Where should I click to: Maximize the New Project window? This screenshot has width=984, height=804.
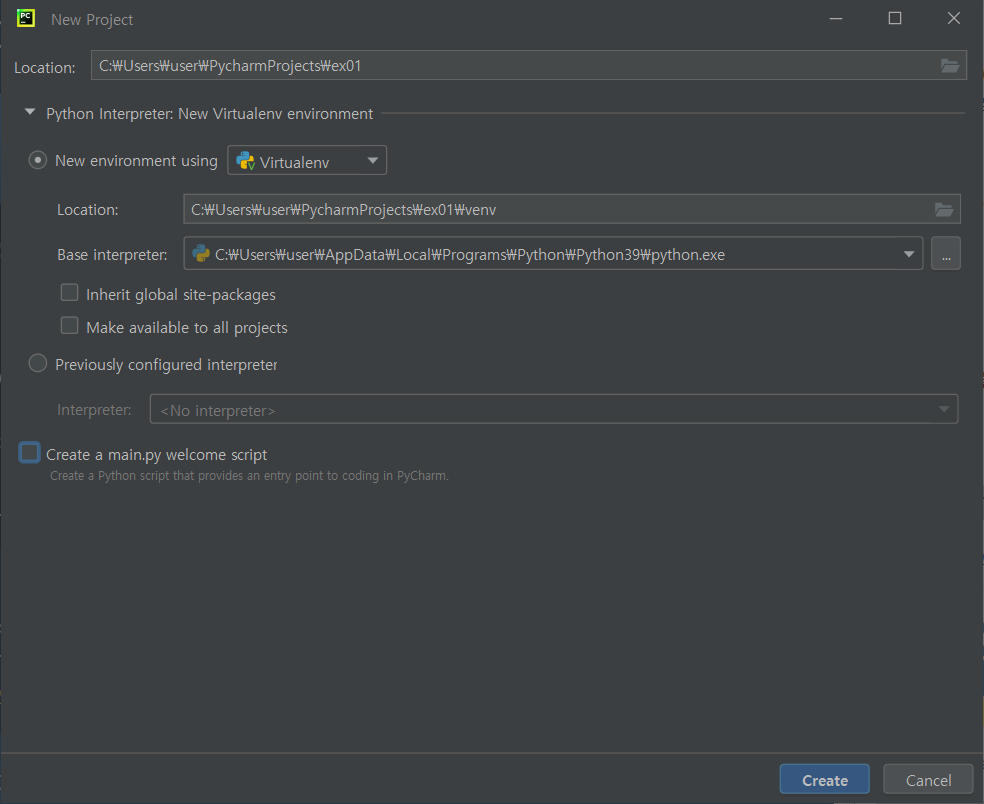point(895,19)
